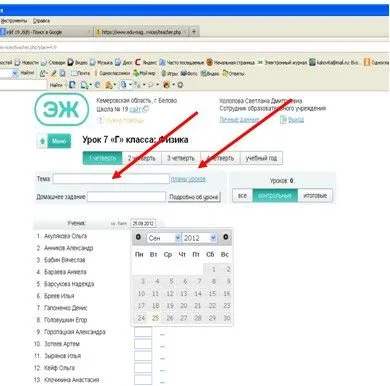Click the gear icon in lower toolbar
Screen dimensions: 390x386
click(x=180, y=85)
